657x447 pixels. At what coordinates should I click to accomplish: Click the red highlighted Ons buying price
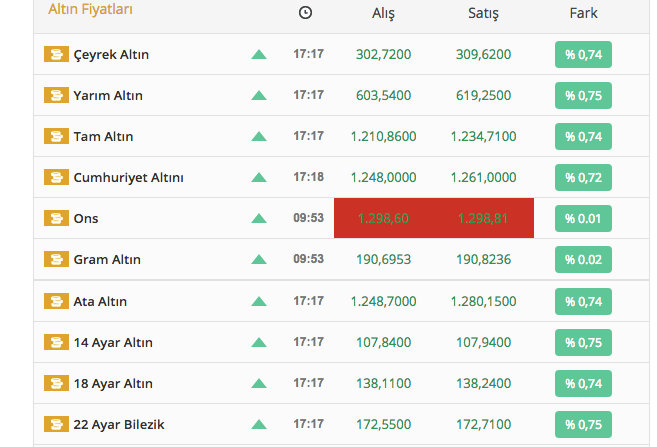(x=383, y=218)
